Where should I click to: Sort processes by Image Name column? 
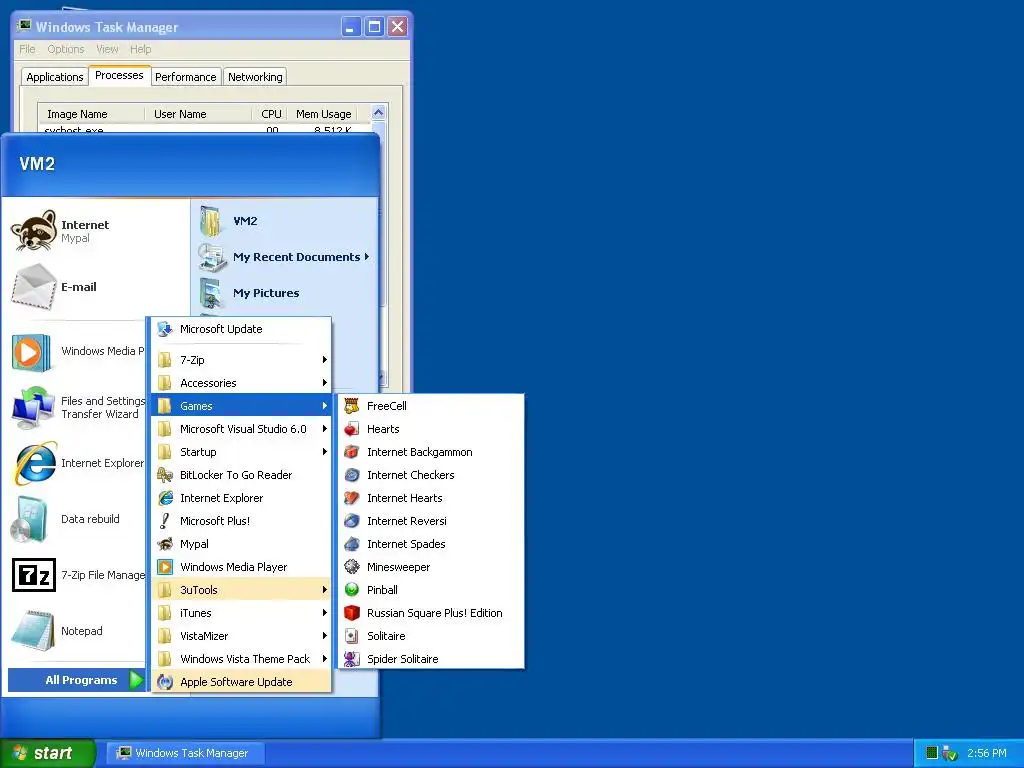point(91,114)
